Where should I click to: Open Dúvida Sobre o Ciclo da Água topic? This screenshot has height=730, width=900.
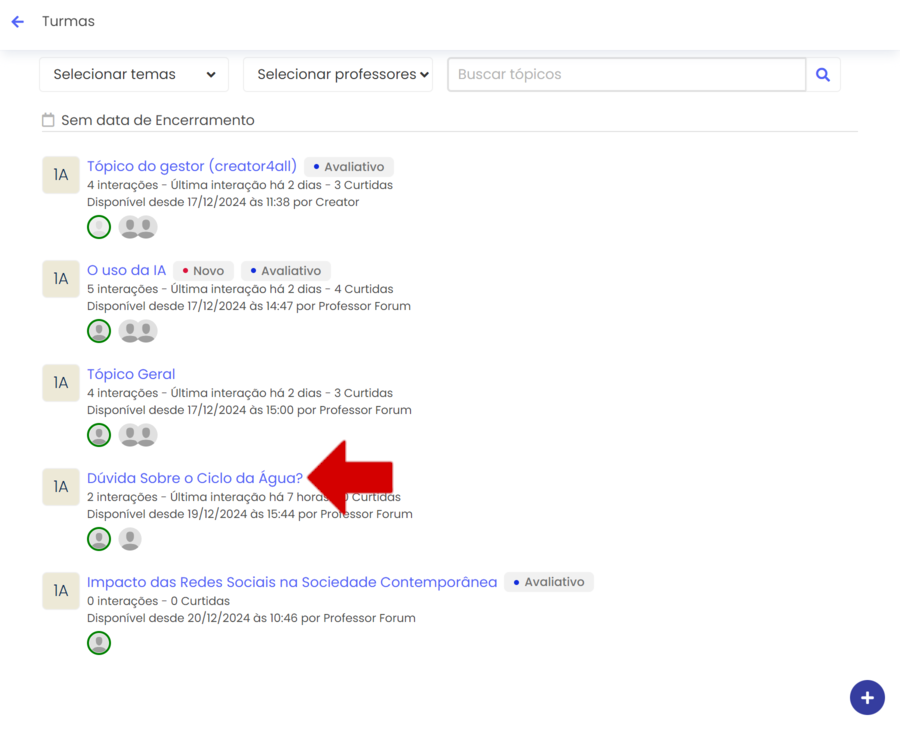pos(194,478)
